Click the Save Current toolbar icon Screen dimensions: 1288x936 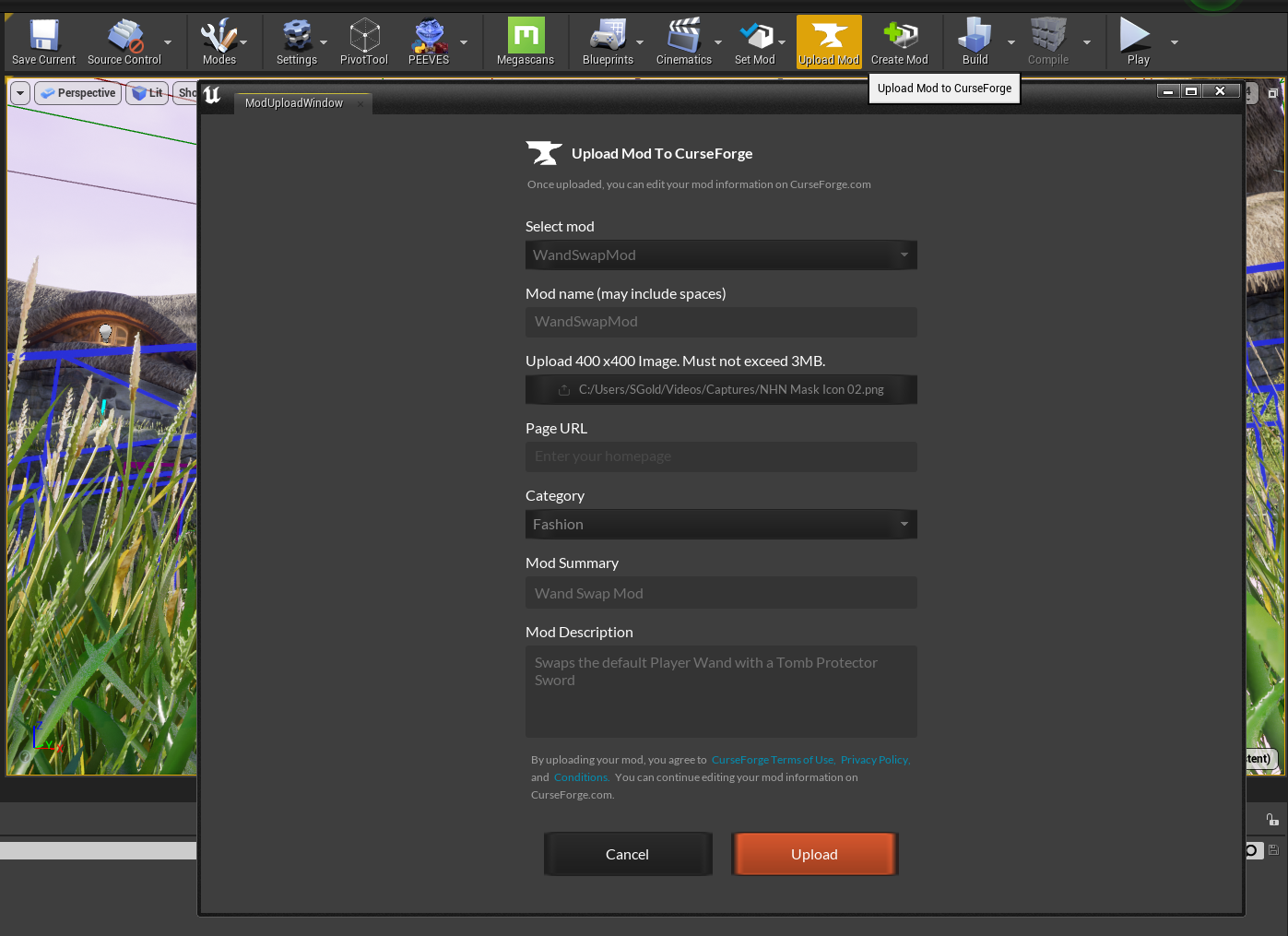(43, 42)
